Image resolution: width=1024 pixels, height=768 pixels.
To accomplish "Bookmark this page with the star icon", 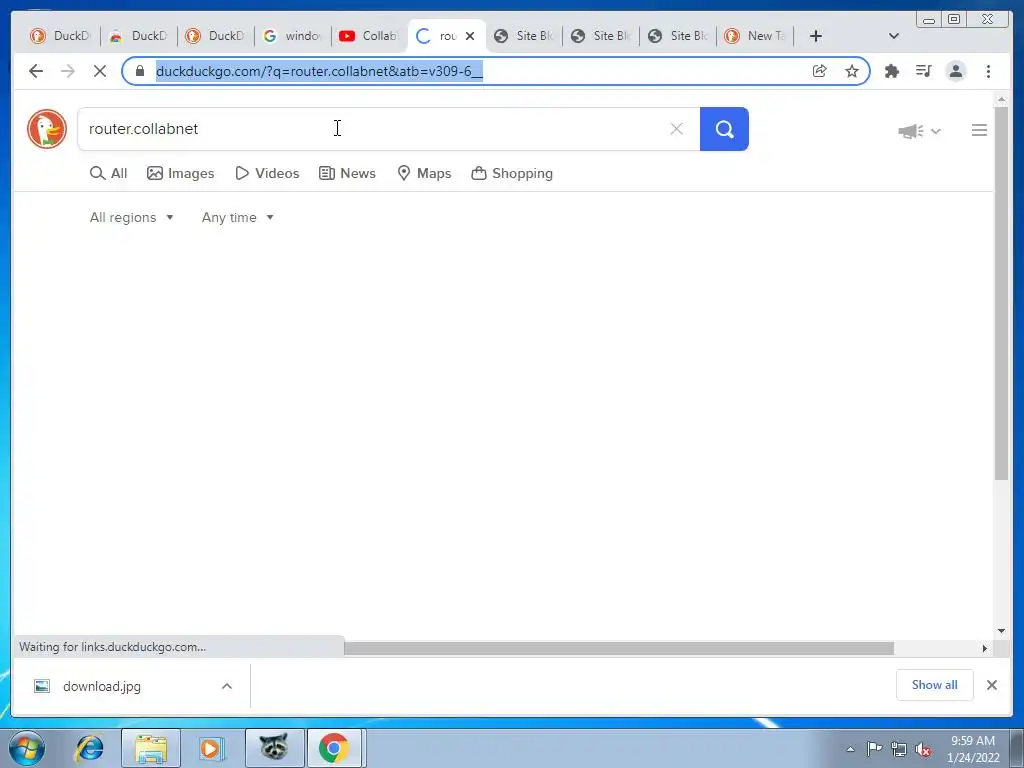I will tap(852, 71).
